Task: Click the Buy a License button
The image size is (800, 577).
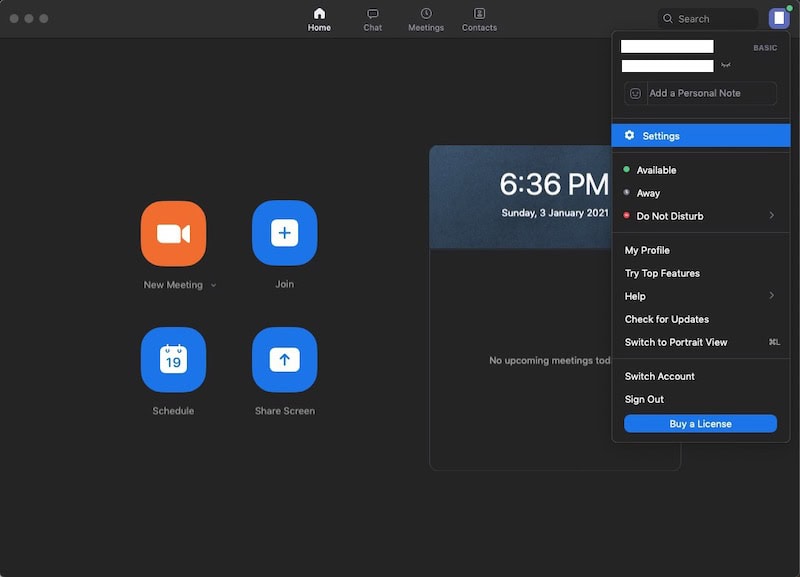Action: (700, 424)
